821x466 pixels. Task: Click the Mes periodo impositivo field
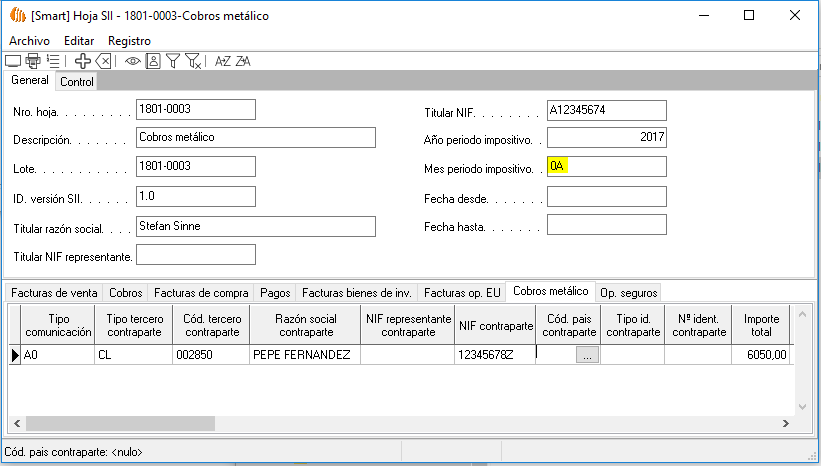(606, 167)
